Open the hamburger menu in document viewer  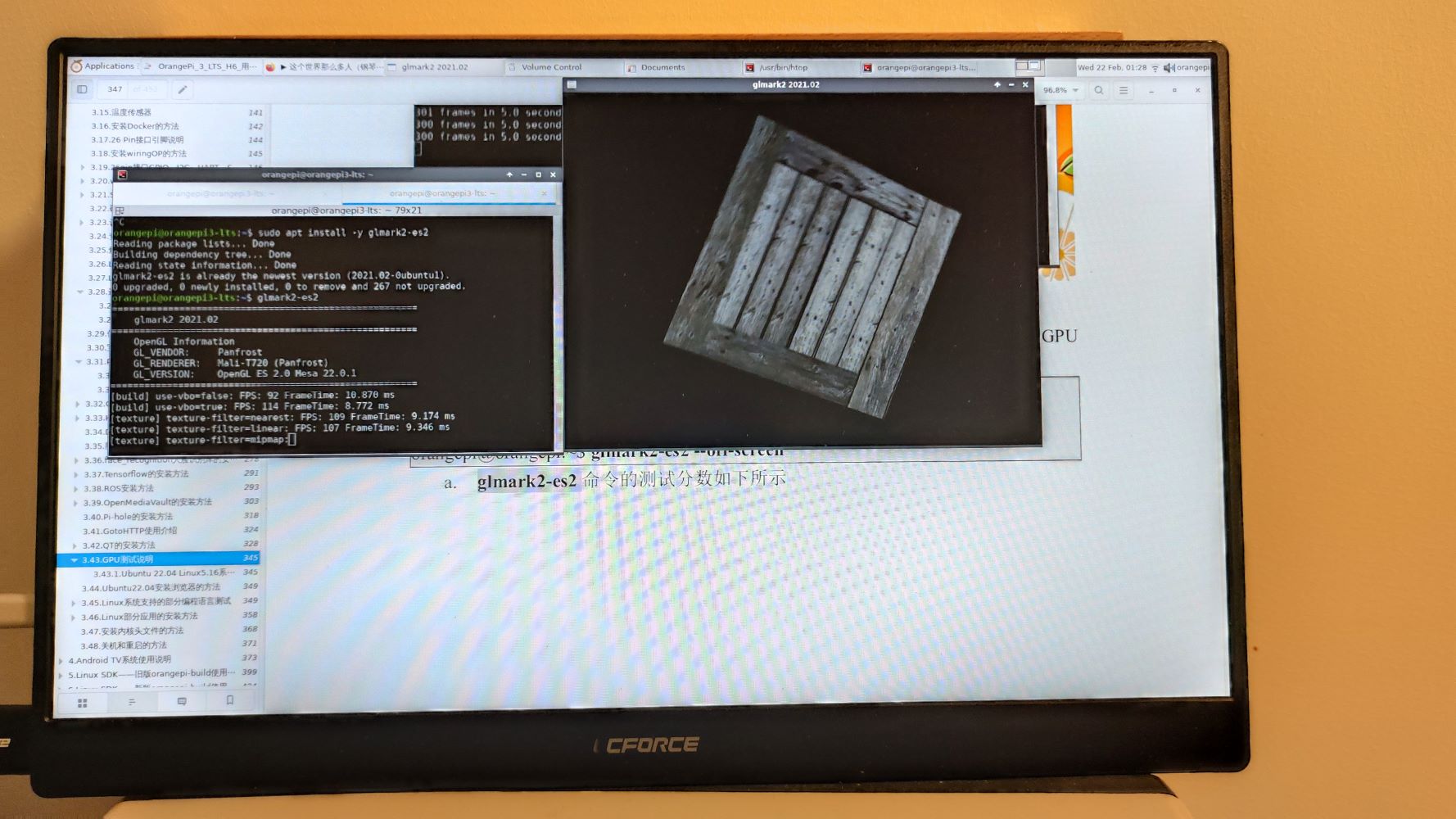1124,90
